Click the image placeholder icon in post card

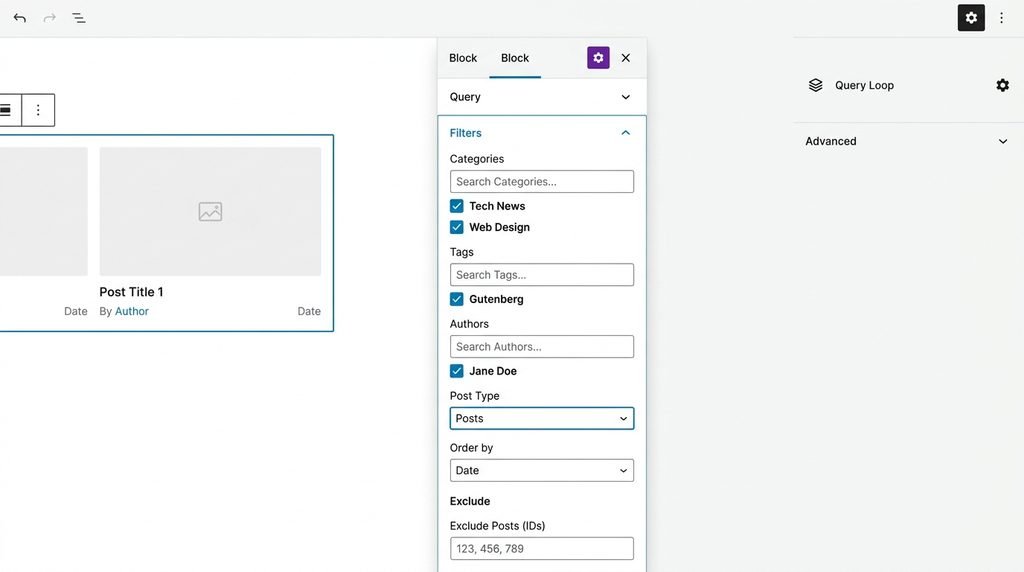click(x=210, y=212)
